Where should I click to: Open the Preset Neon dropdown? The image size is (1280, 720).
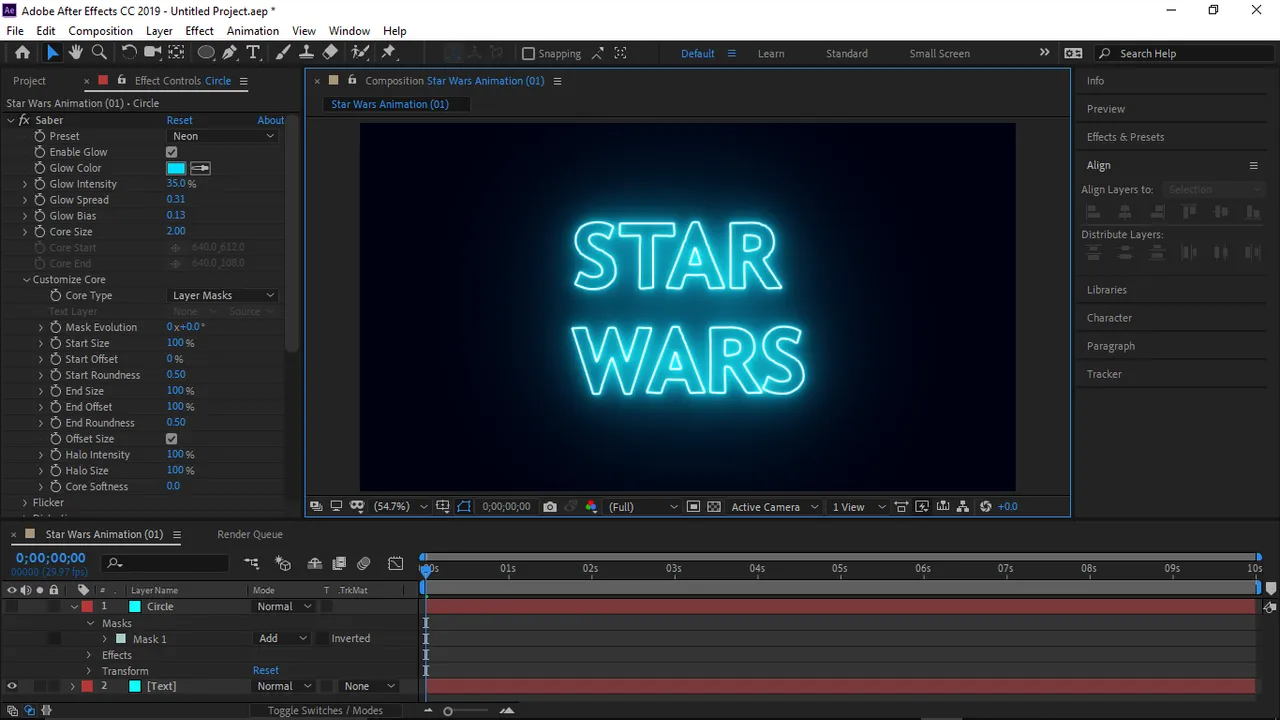point(223,136)
